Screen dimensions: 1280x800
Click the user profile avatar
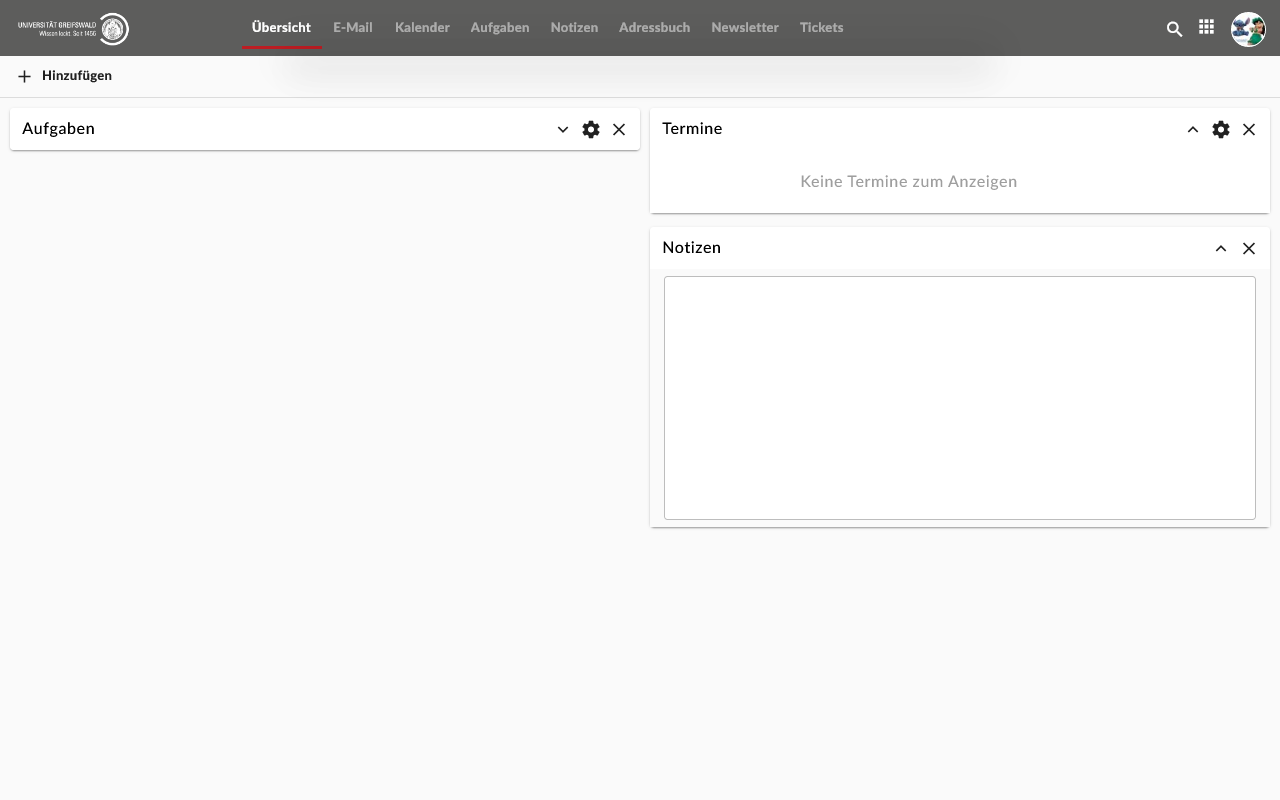coord(1248,29)
